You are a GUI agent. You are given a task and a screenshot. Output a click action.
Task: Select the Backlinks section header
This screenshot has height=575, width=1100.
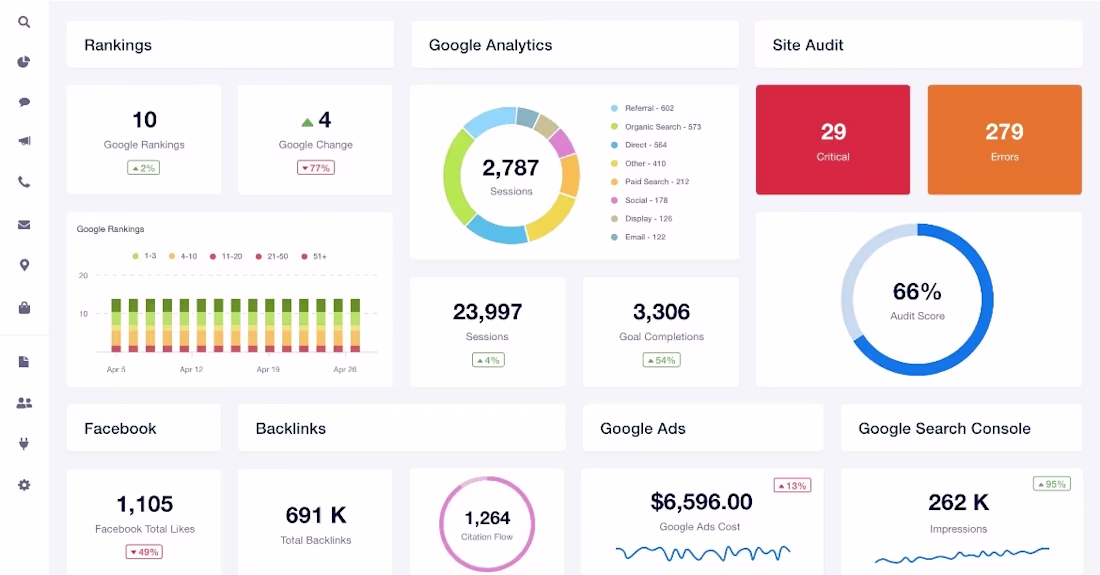pyautogui.click(x=401, y=428)
